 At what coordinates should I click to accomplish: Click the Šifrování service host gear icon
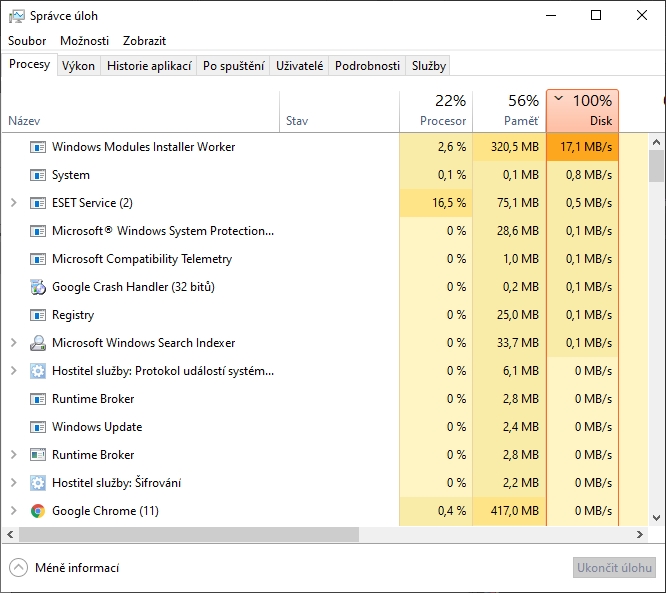(38, 483)
